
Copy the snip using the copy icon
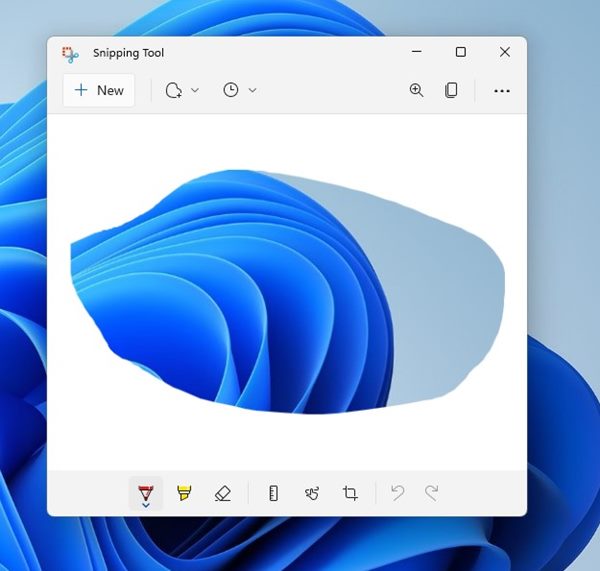[x=451, y=90]
